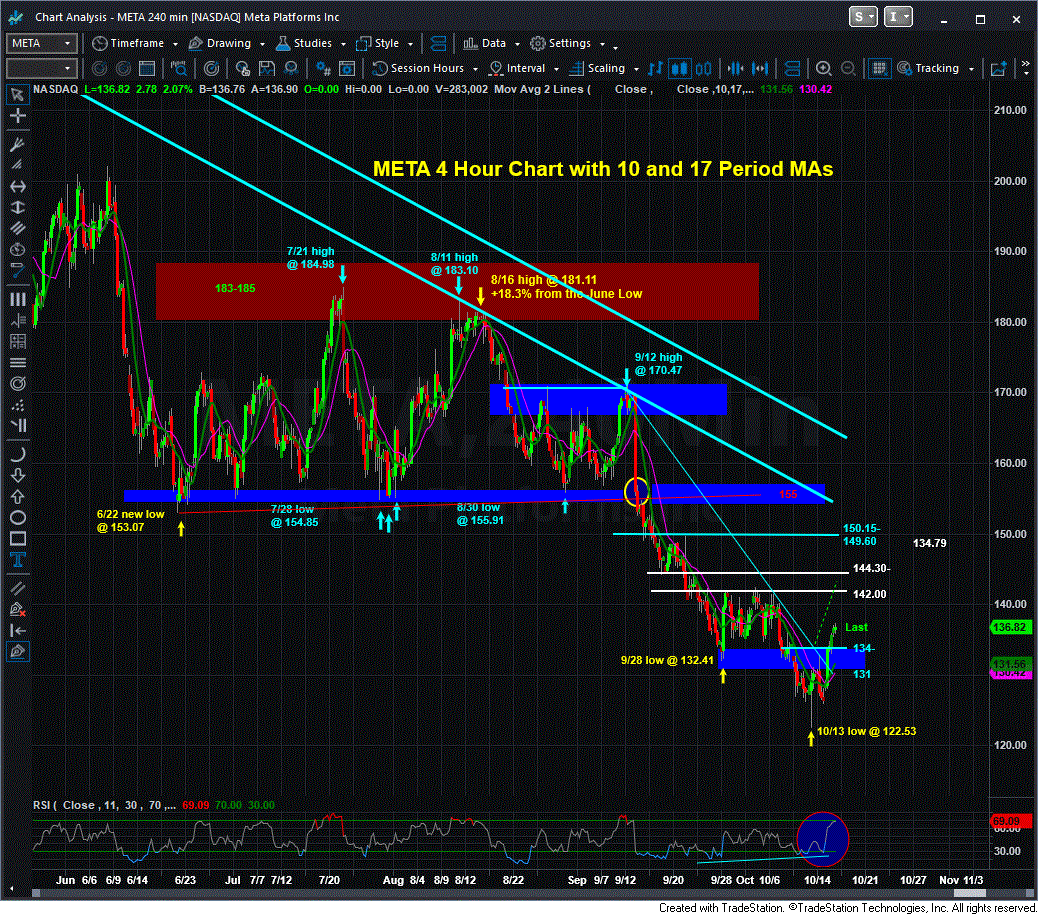Click the symbol lookup magnifier icon
Image resolution: width=1038 pixels, height=914 pixels.
coord(179,68)
